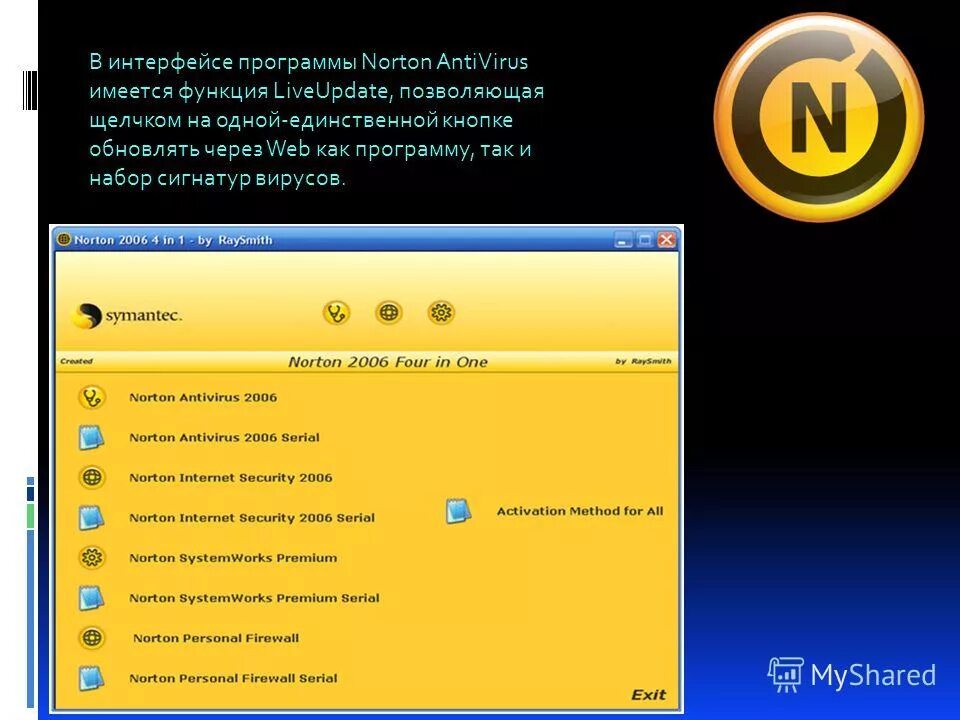Screen dimensions: 960x720
Task: Launch Norton SystemWorks Premium
Action: point(233,558)
